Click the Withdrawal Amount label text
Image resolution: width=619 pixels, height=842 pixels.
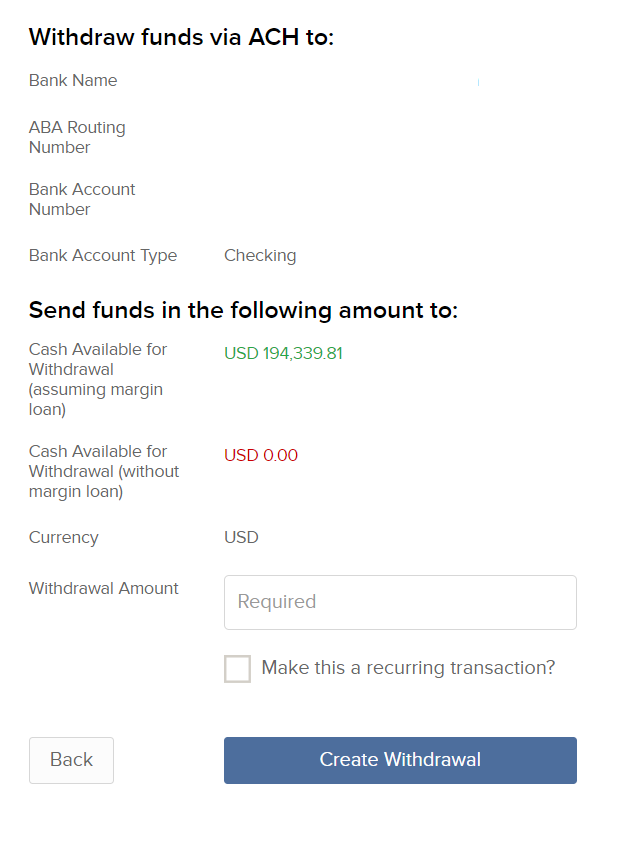pos(104,589)
